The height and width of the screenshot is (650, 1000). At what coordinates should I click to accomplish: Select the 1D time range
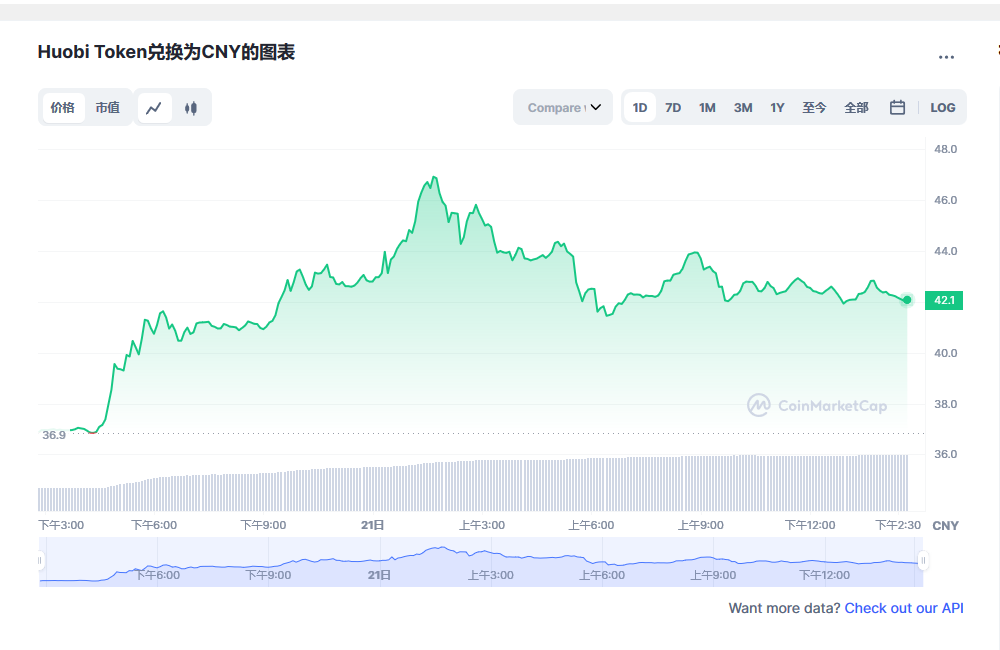pos(640,107)
